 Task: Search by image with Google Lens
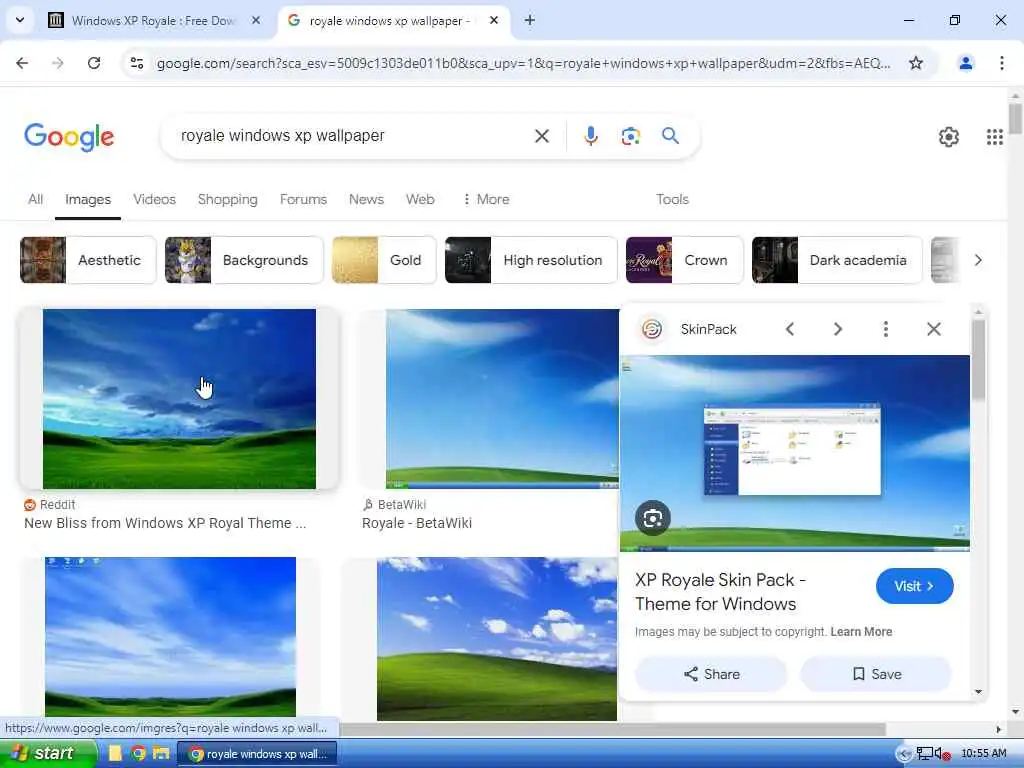[x=630, y=136]
